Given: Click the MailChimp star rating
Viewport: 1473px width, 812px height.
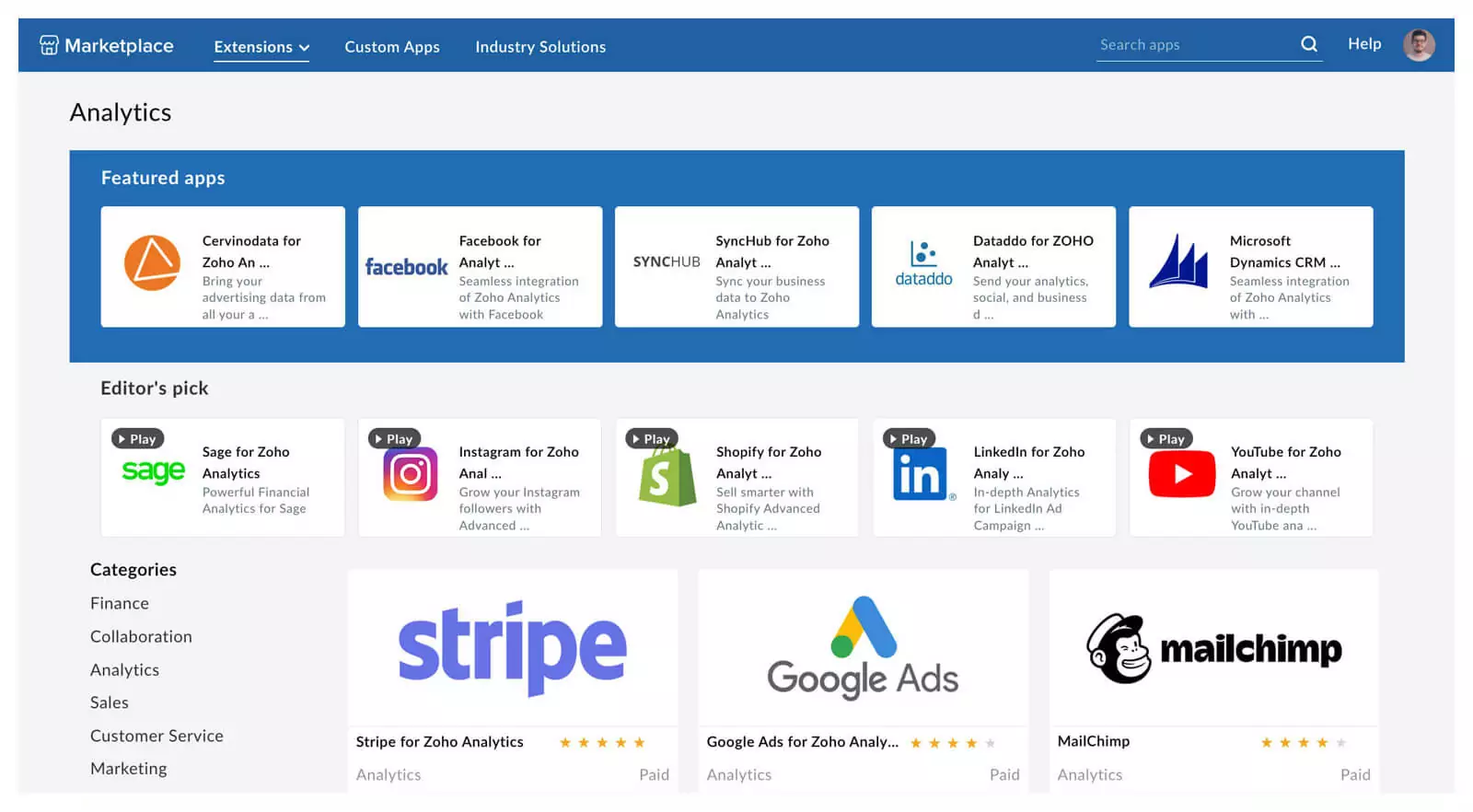Looking at the screenshot, I should (x=1304, y=743).
